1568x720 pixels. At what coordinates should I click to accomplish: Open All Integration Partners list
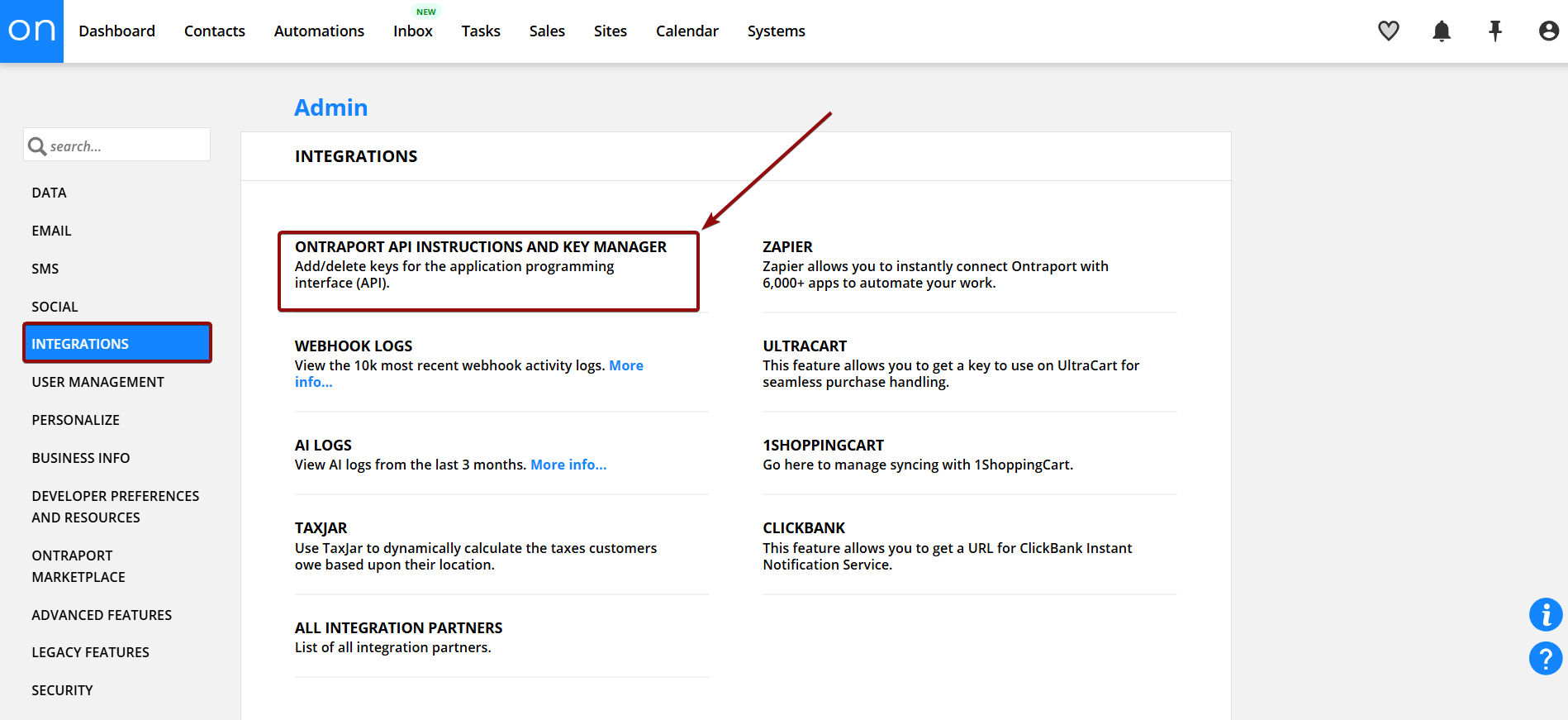tap(398, 628)
